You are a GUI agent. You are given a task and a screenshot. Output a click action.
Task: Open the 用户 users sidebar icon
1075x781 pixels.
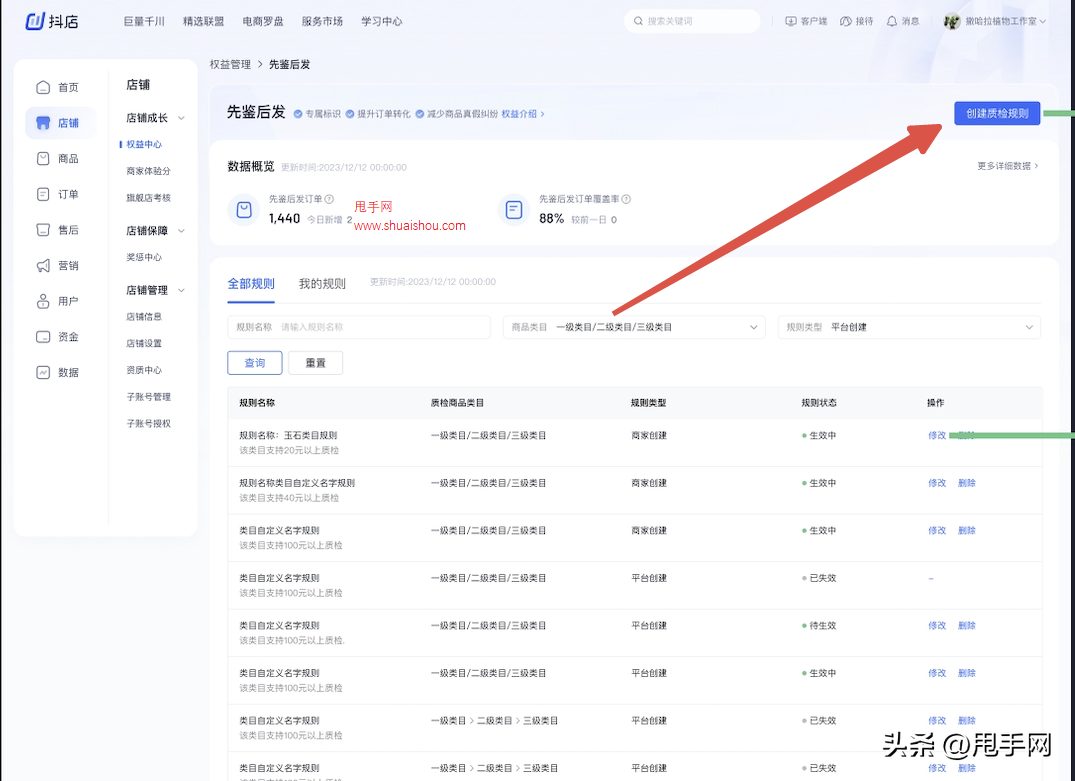pyautogui.click(x=43, y=301)
